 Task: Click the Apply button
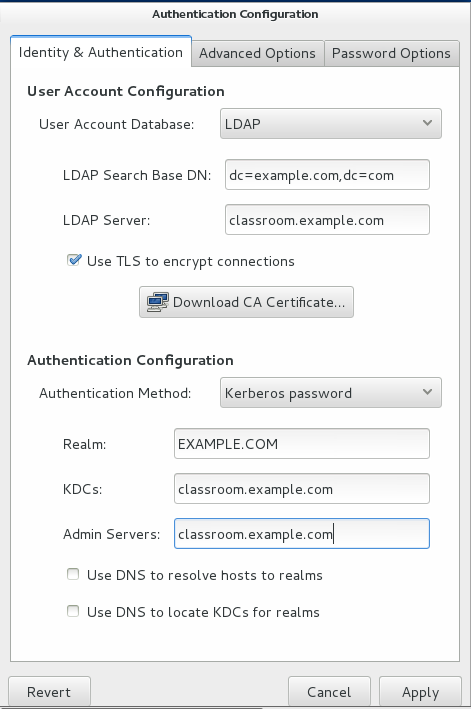click(420, 692)
